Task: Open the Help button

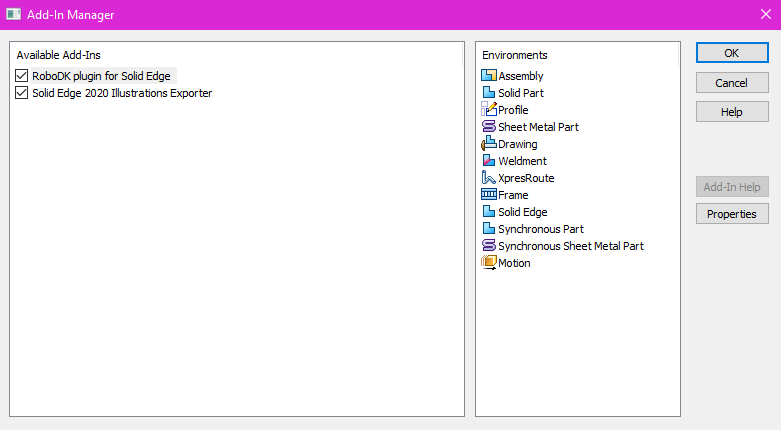Action: click(732, 112)
